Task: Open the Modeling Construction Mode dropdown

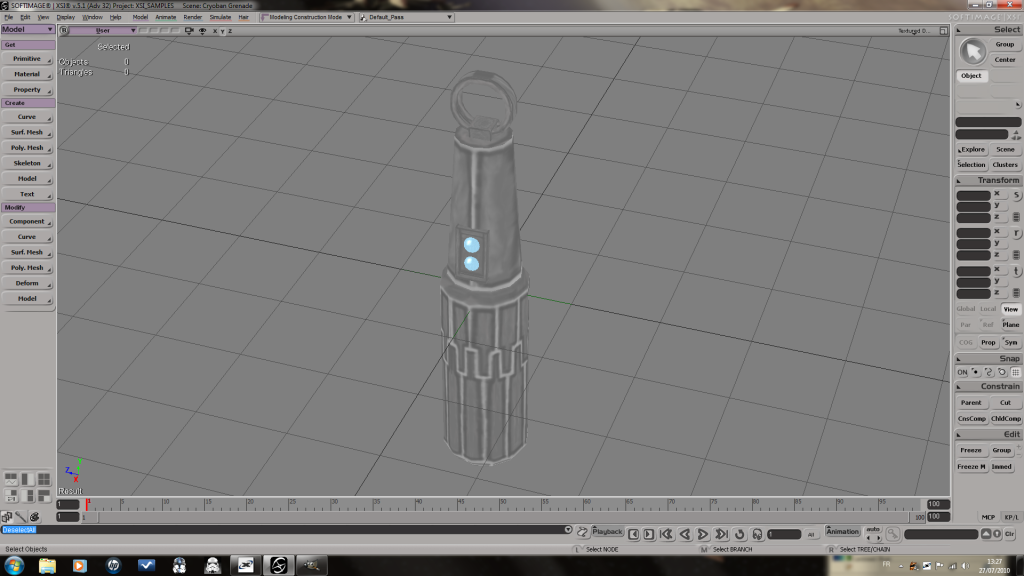Action: (x=307, y=17)
